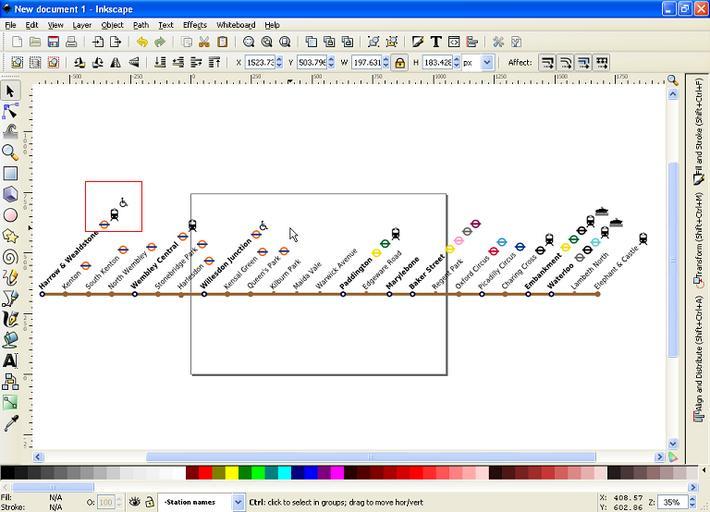710x512 pixels.
Task: Click zoom toggle icon at ruler corner
Action: tap(673, 80)
